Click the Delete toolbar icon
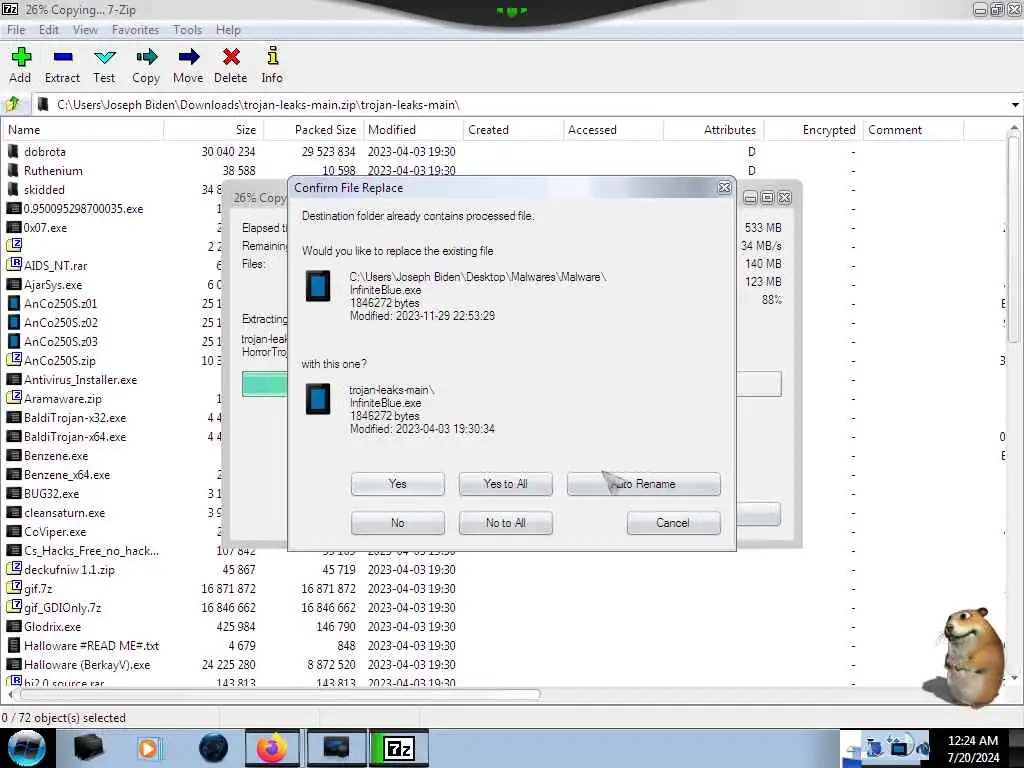The width and height of the screenshot is (1024, 768). pos(231,57)
